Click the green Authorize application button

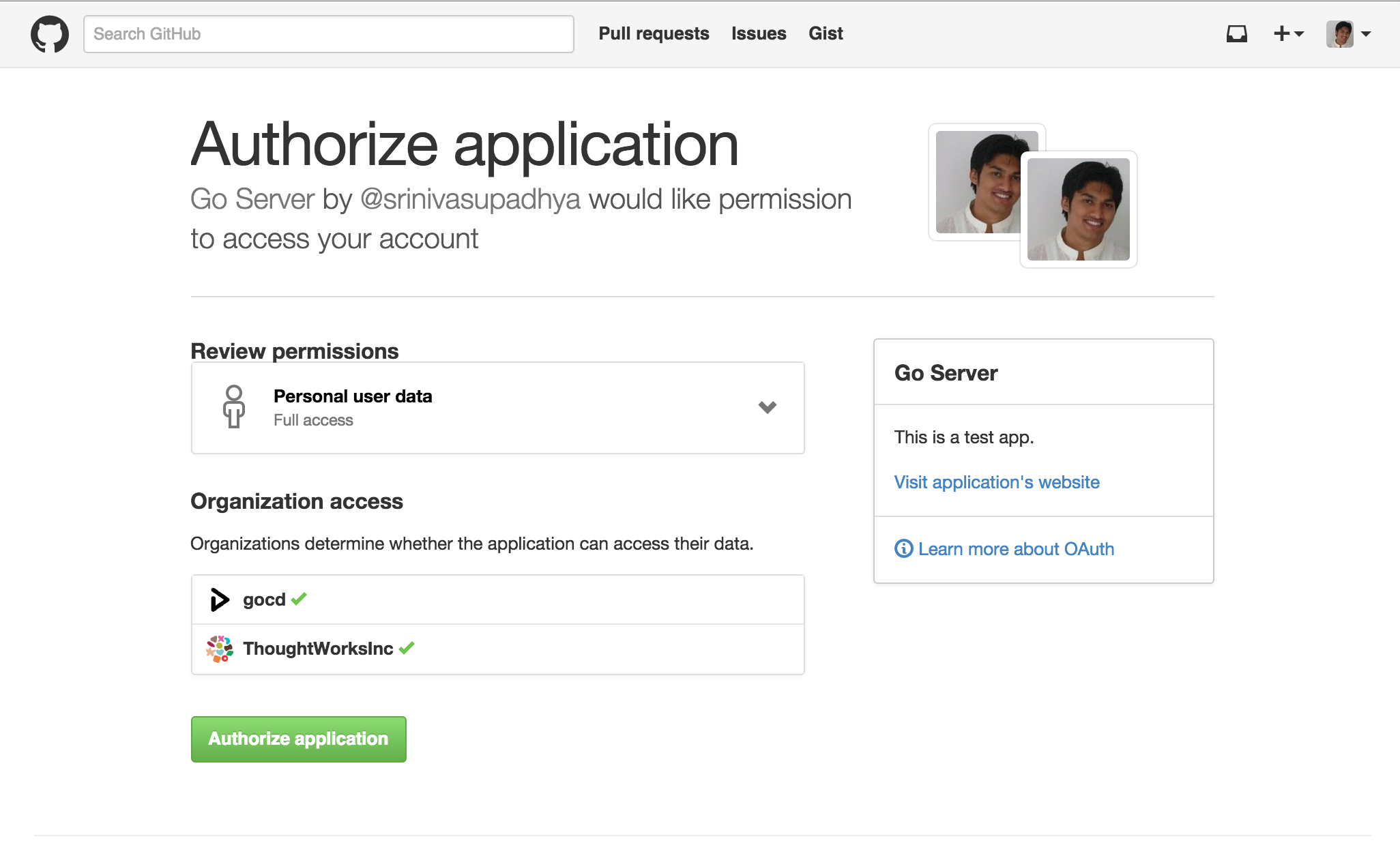pos(298,739)
